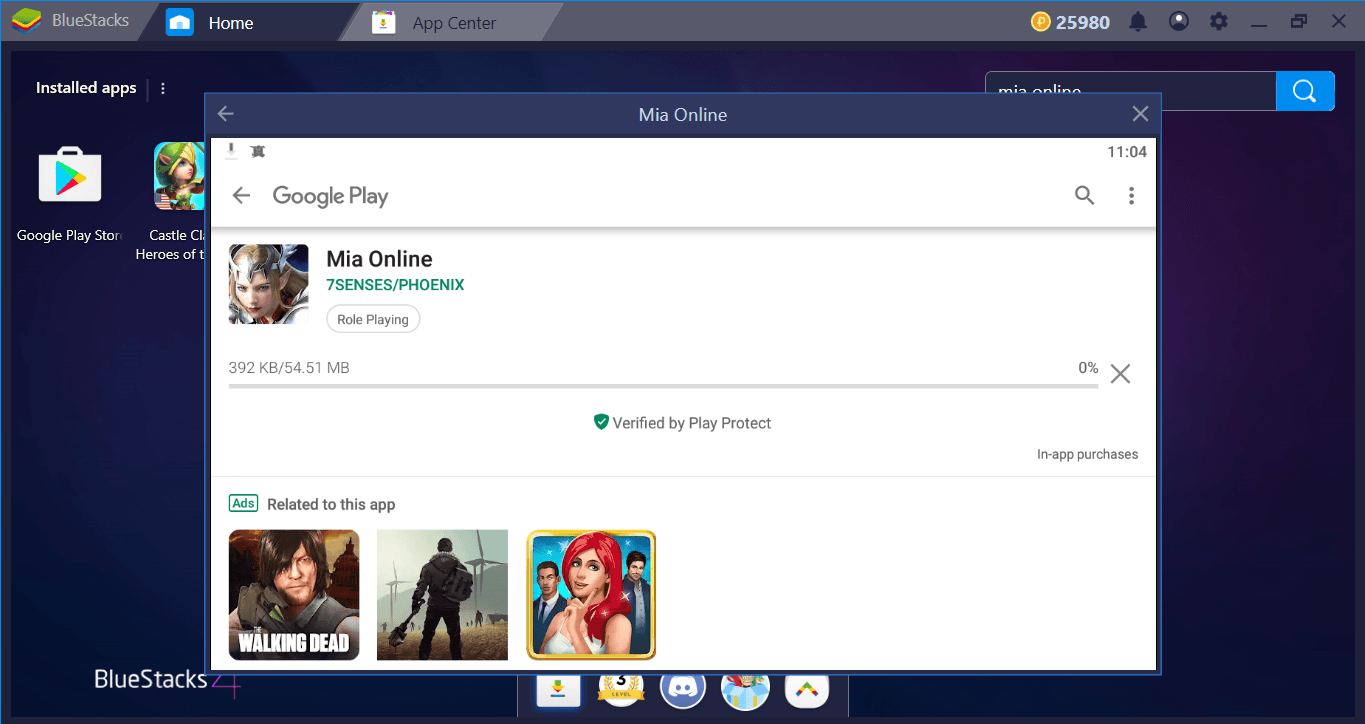Close the Mia Online popup window
The height and width of the screenshot is (724, 1365).
(1140, 114)
